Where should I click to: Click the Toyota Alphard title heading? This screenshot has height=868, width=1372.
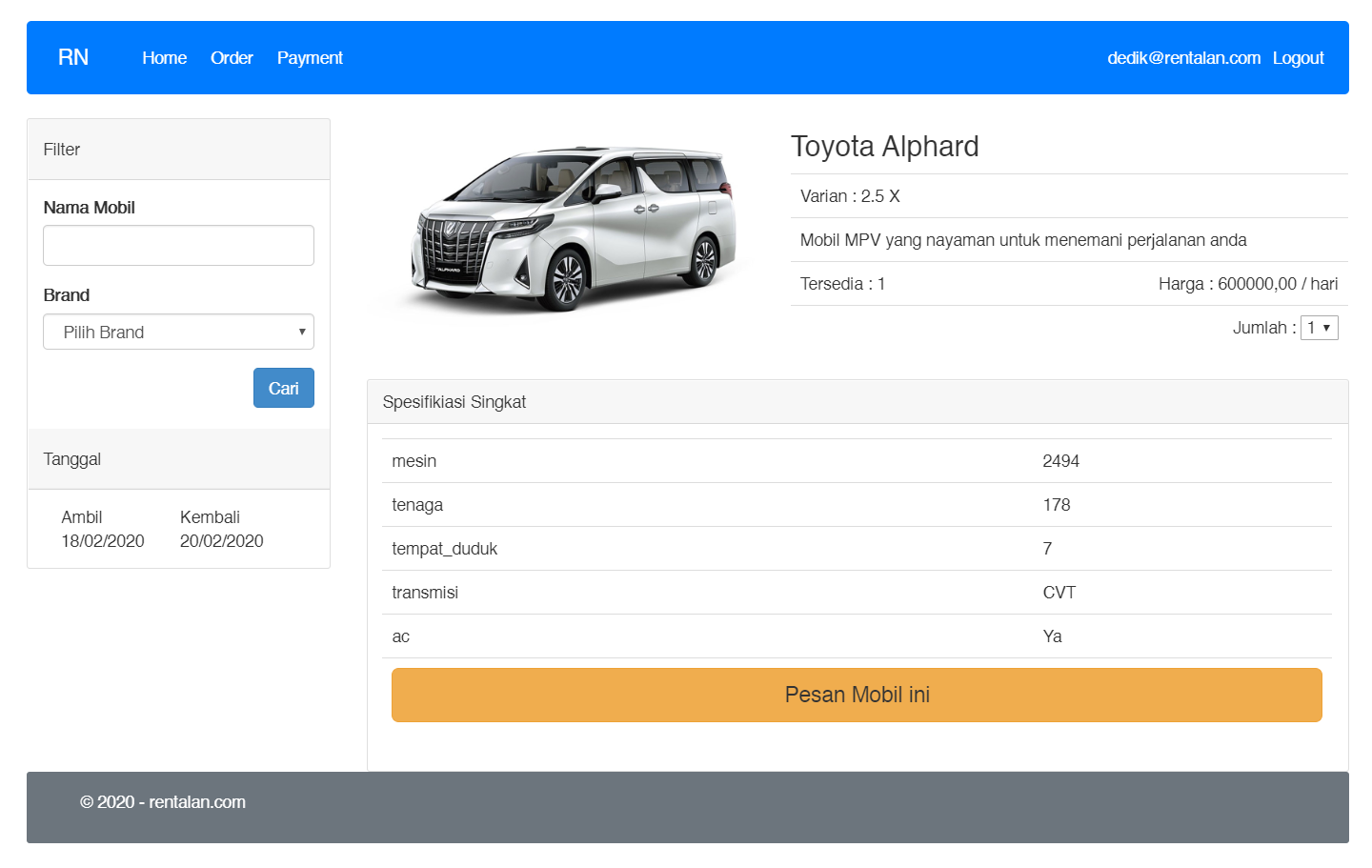[884, 147]
